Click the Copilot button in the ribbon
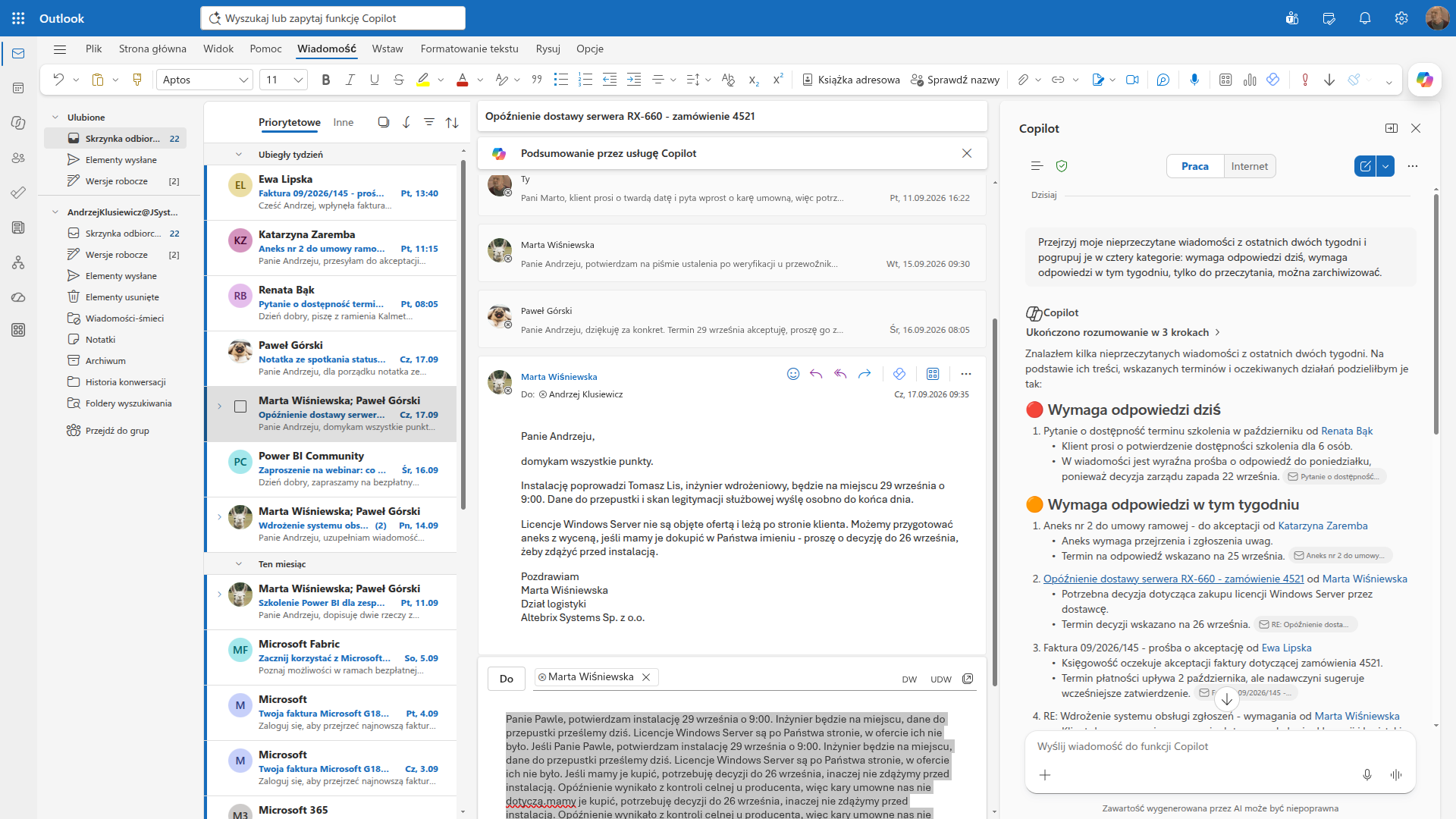Screen dimensions: 1456x819 click(x=1425, y=80)
